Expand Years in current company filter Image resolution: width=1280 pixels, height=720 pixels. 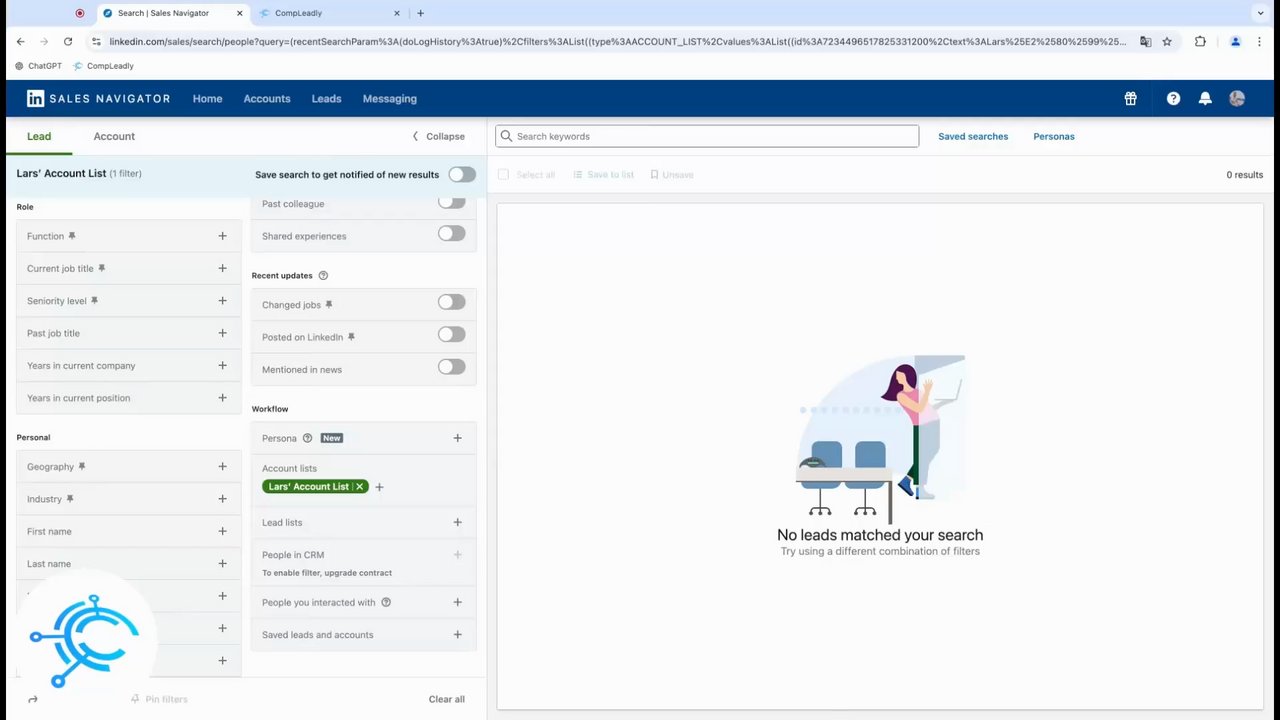point(222,366)
